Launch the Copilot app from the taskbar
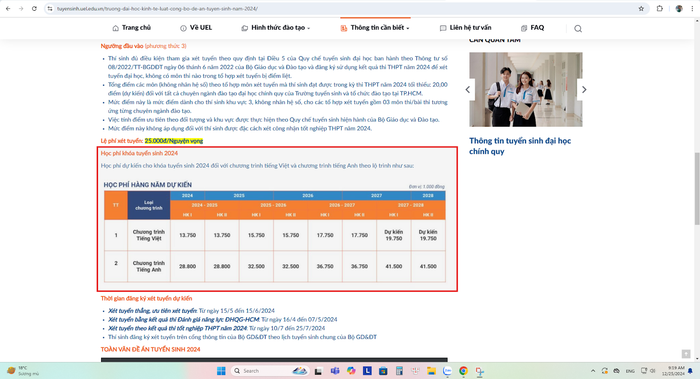 (x=351, y=371)
